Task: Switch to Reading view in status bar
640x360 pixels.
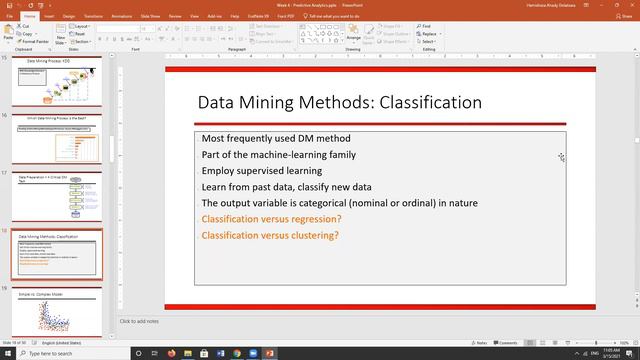Action: pyautogui.click(x=555, y=343)
